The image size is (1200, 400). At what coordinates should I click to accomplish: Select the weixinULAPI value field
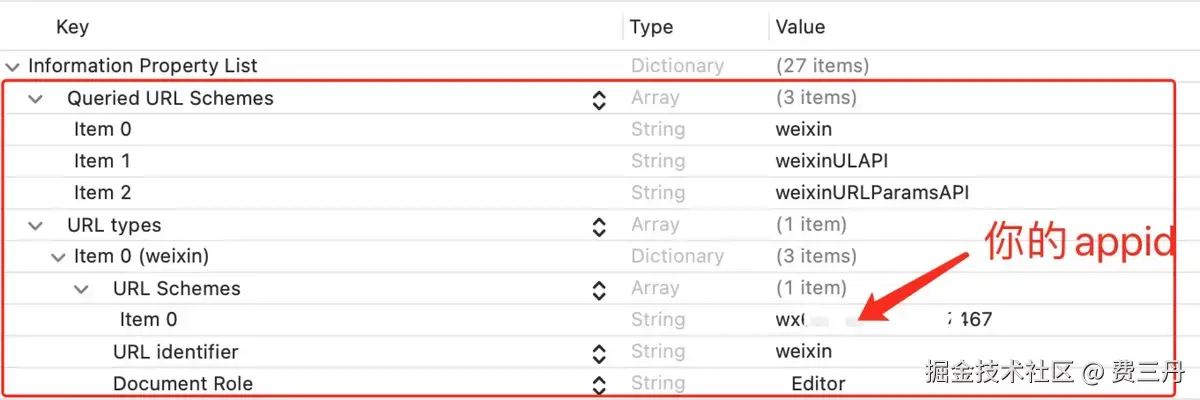pos(832,161)
